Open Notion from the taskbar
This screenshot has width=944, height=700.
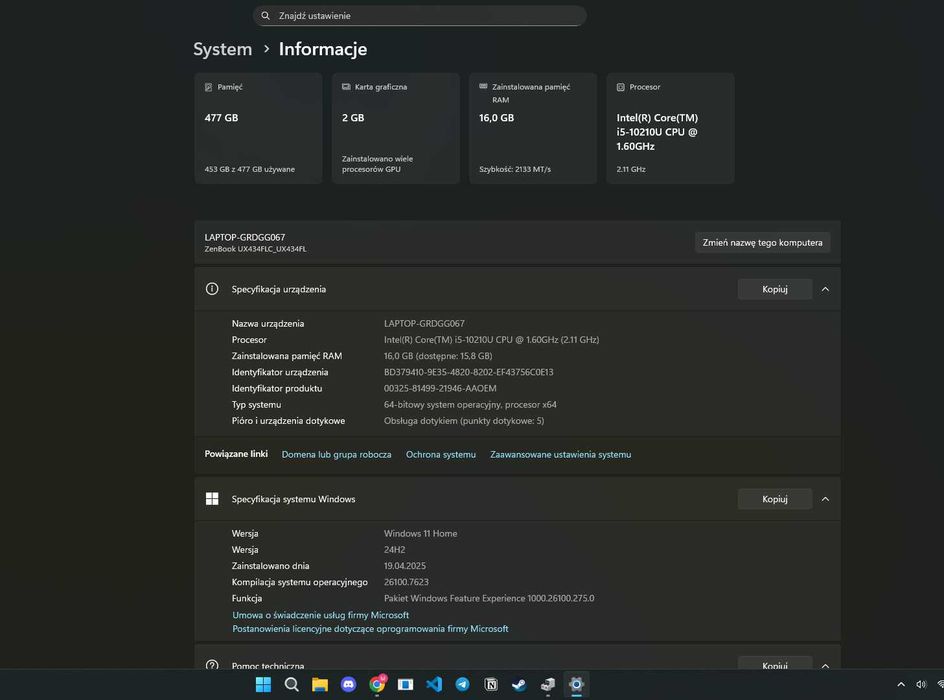coord(491,684)
